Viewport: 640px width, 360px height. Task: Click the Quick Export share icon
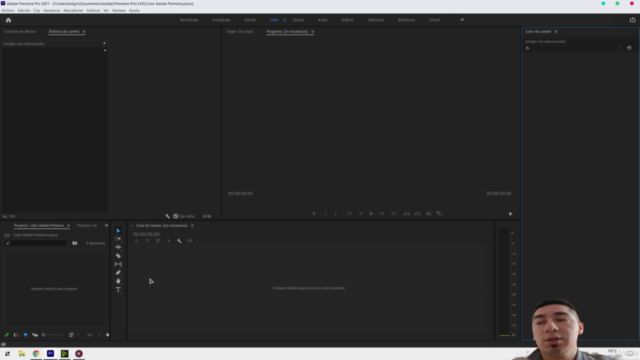tap(632, 20)
